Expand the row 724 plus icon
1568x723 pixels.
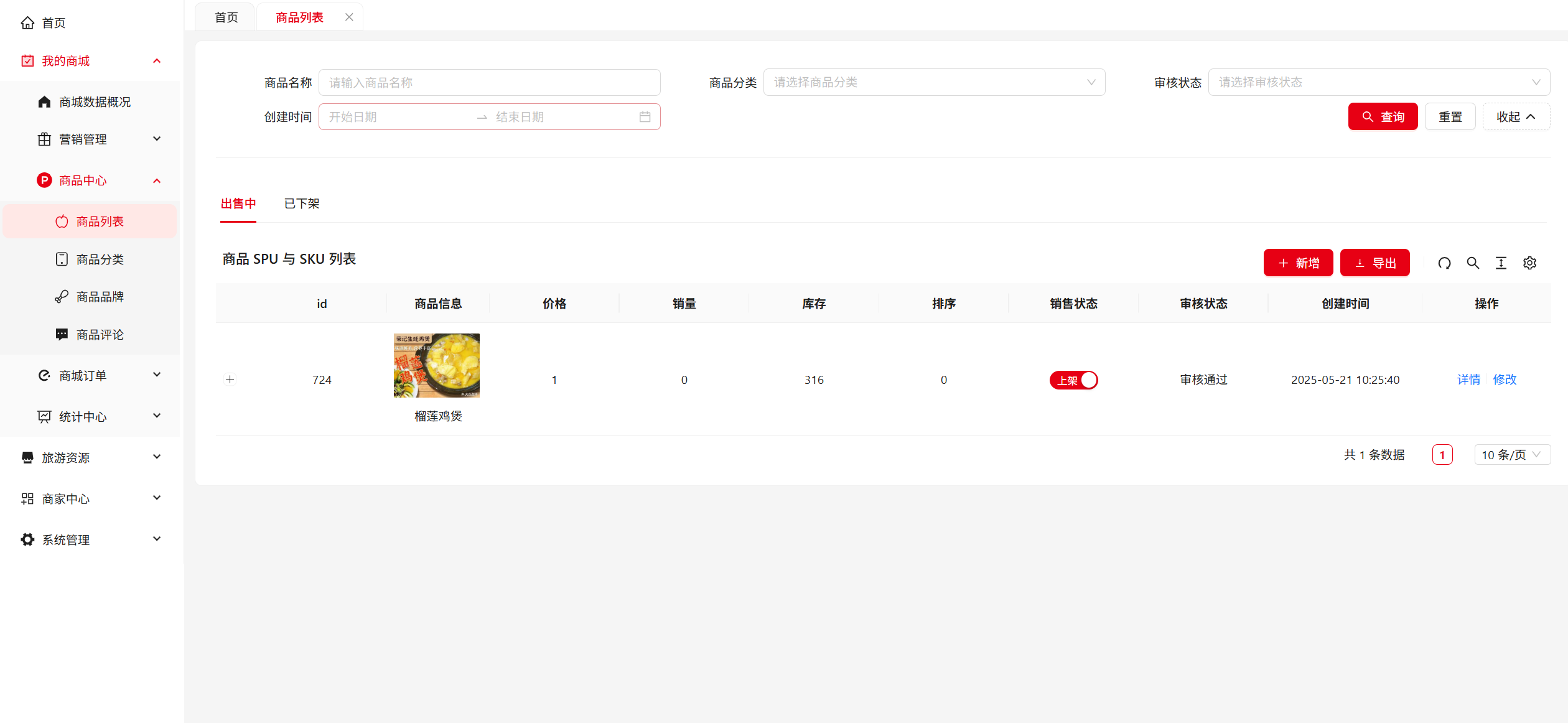point(230,380)
